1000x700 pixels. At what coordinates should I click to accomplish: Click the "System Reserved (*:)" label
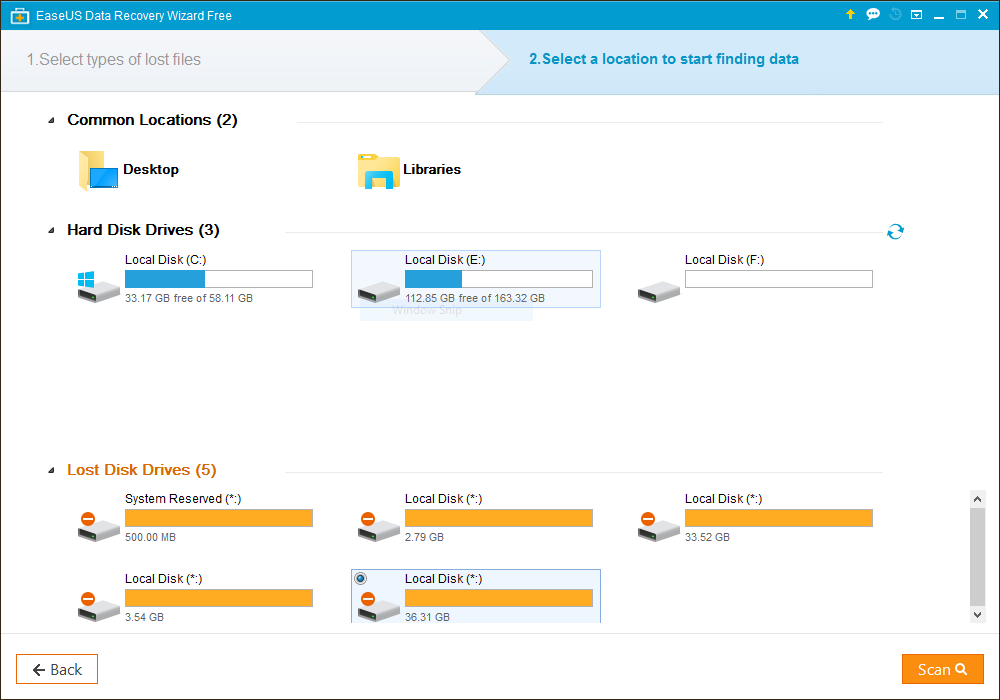click(183, 499)
